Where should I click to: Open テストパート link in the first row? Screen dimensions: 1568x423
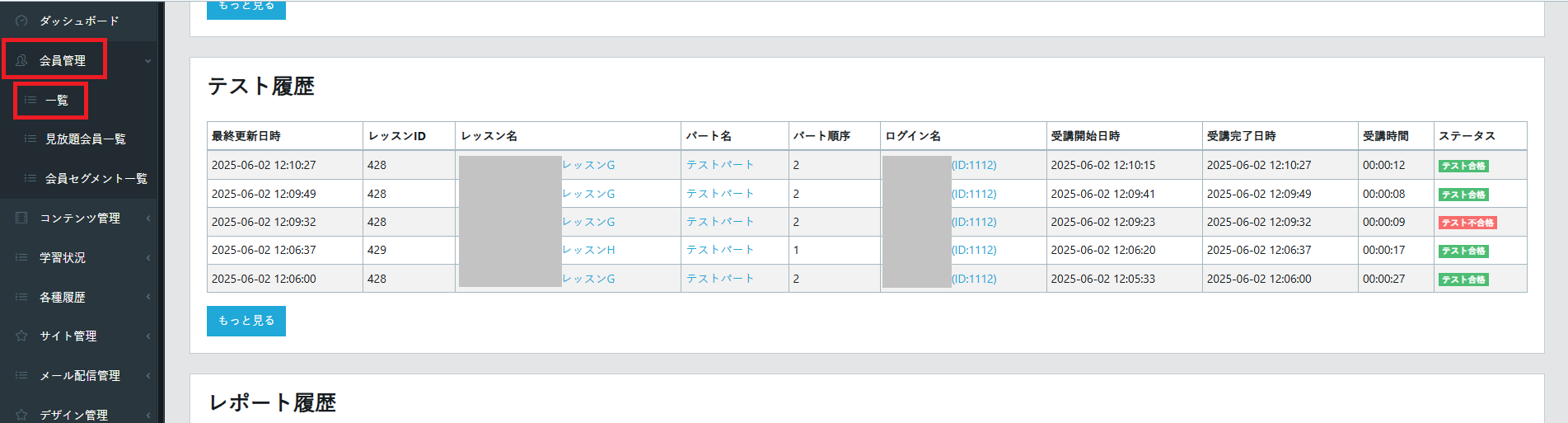[x=720, y=165]
